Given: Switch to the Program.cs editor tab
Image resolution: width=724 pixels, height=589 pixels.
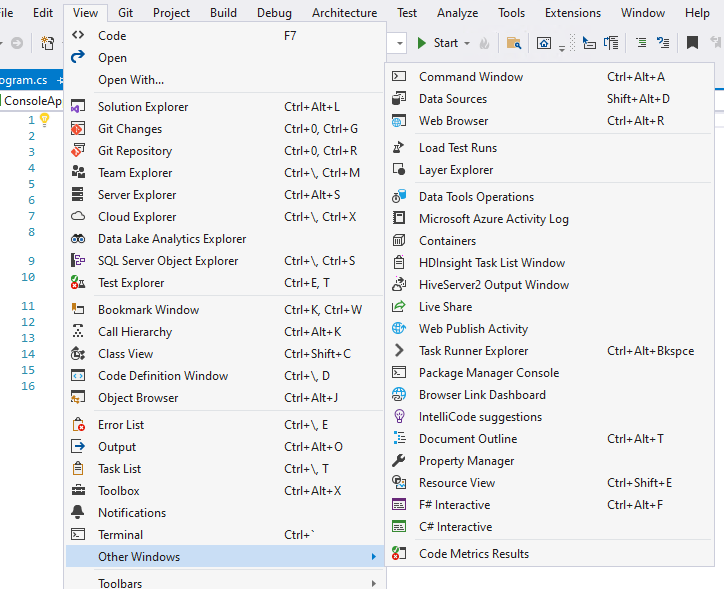Looking at the screenshot, I should pos(23,80).
